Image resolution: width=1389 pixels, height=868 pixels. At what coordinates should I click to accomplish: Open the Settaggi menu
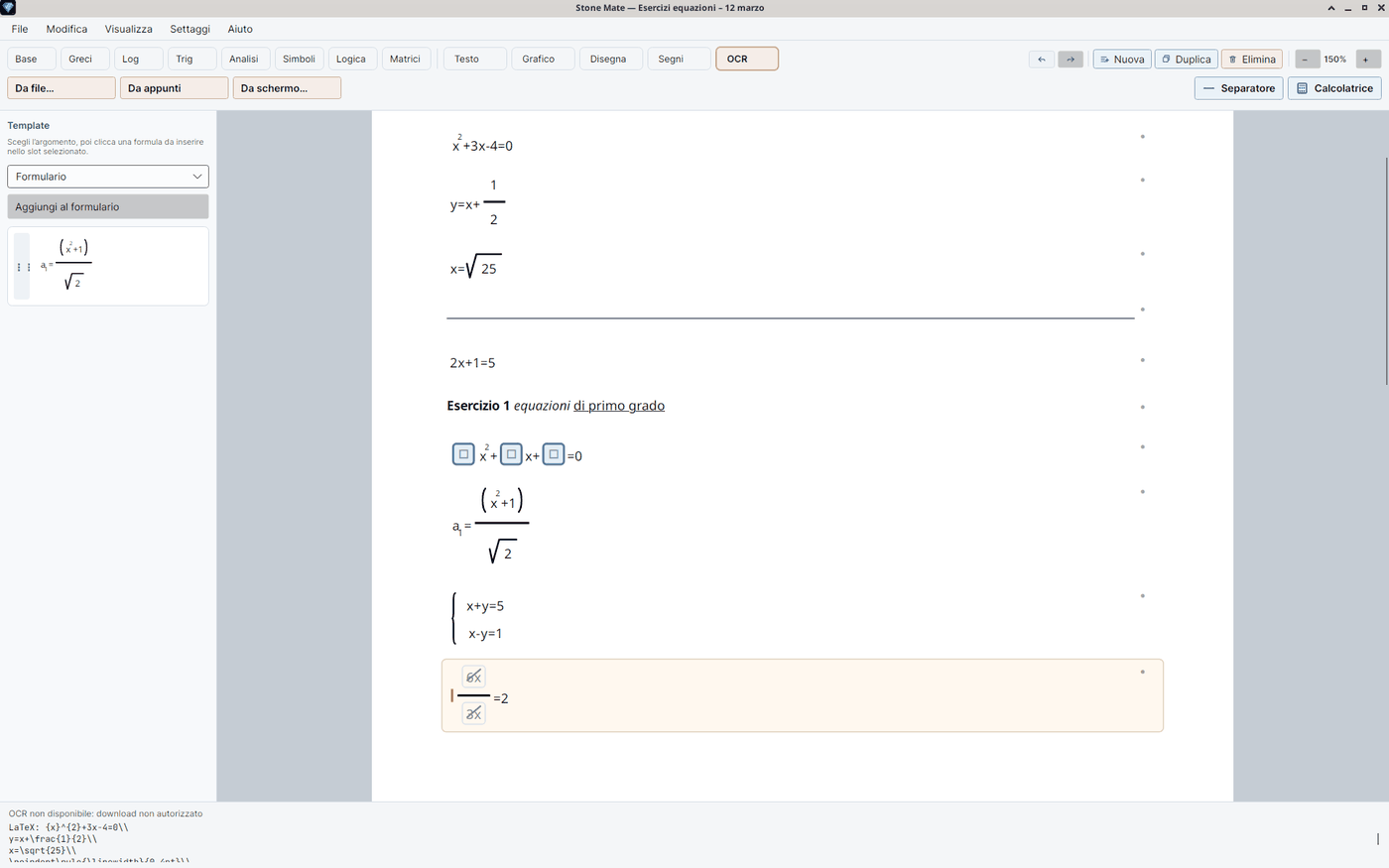point(189,29)
